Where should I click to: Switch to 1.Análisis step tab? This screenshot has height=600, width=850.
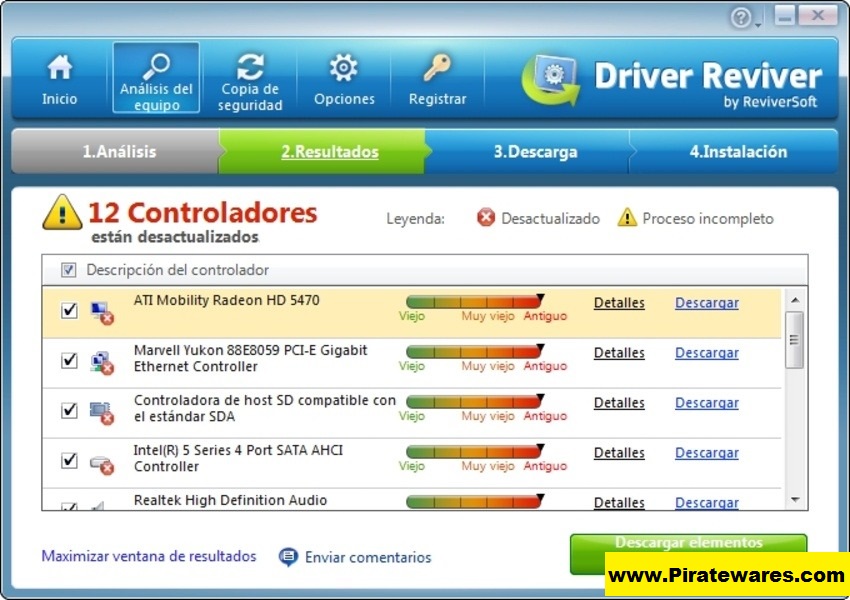click(115, 151)
